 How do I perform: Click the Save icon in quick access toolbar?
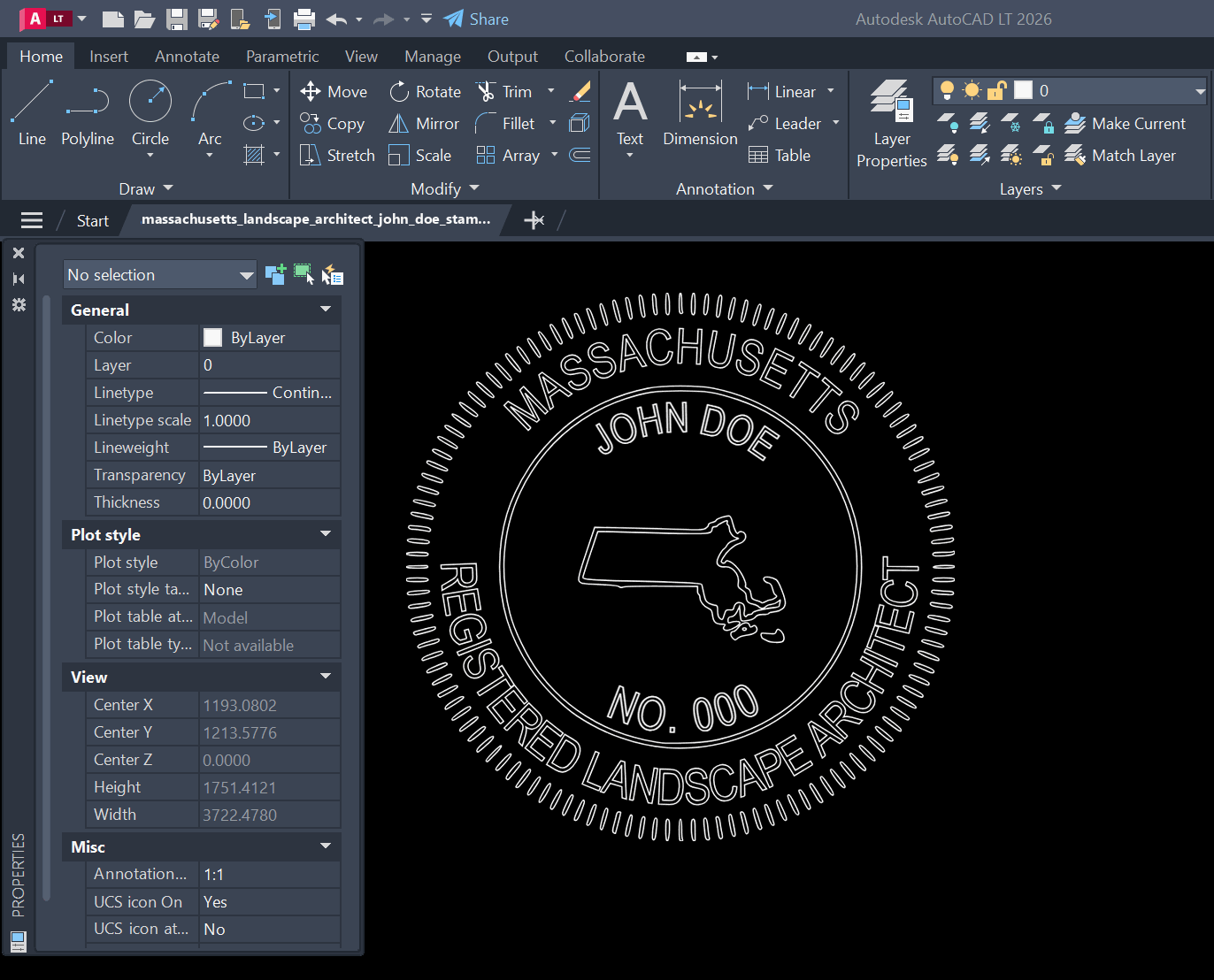coord(177,19)
